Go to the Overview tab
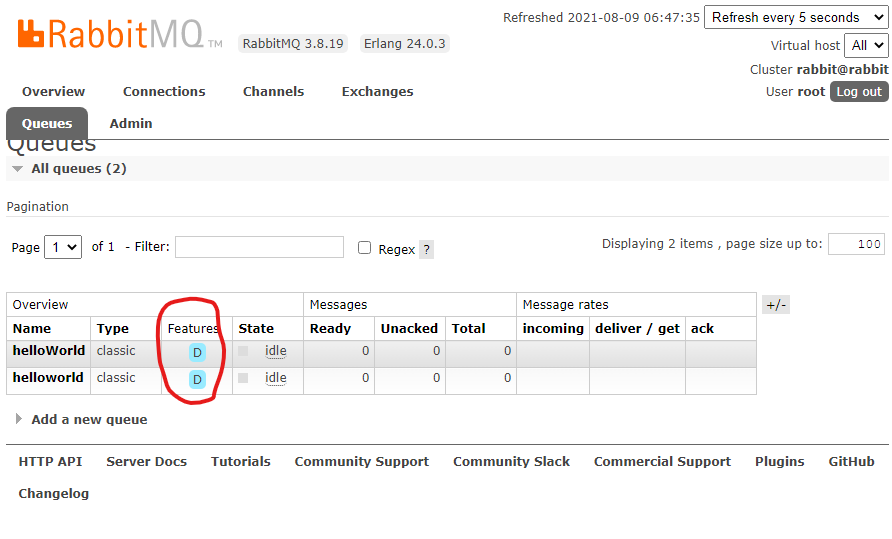The width and height of the screenshot is (892, 539). pyautogui.click(x=53, y=92)
